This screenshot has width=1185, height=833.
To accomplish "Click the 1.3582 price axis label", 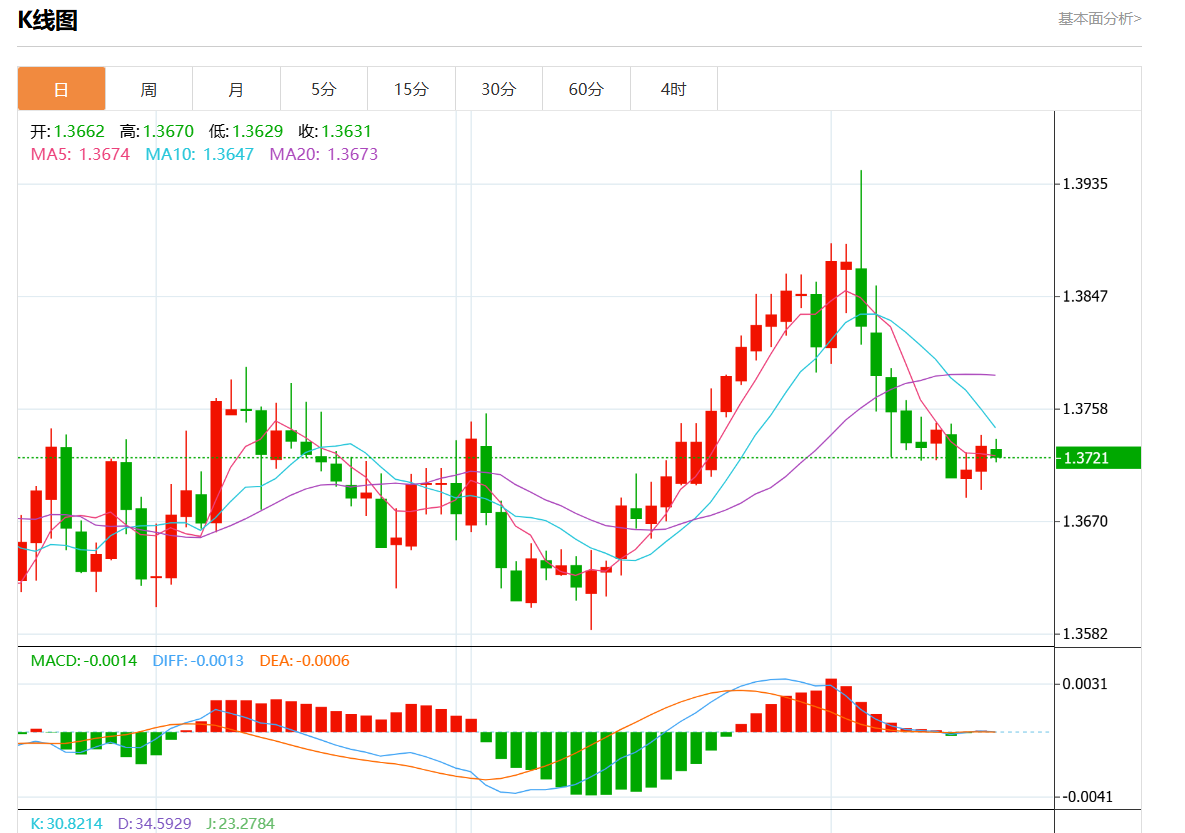I will (1085, 634).
